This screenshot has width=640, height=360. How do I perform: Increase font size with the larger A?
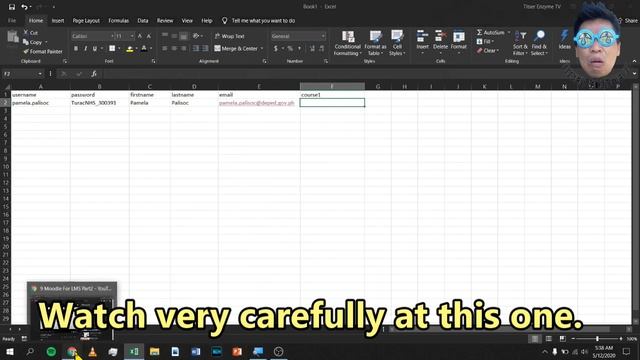(x=140, y=36)
